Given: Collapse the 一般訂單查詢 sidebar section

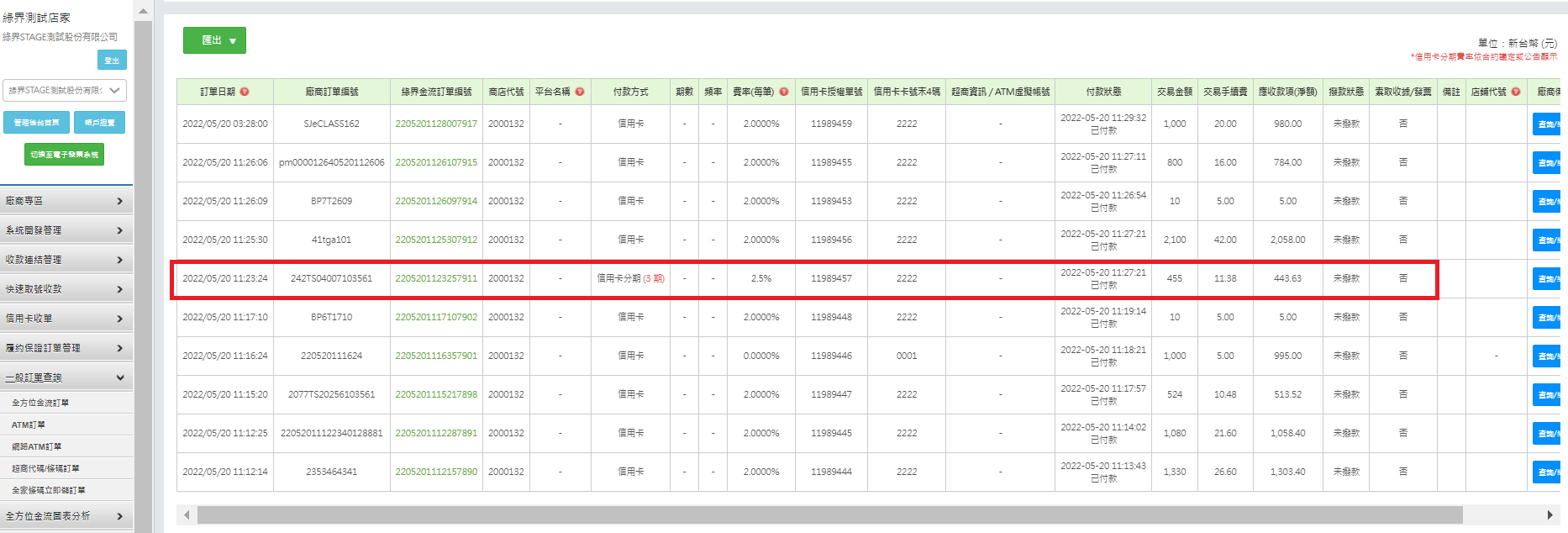Looking at the screenshot, I should click(x=66, y=377).
